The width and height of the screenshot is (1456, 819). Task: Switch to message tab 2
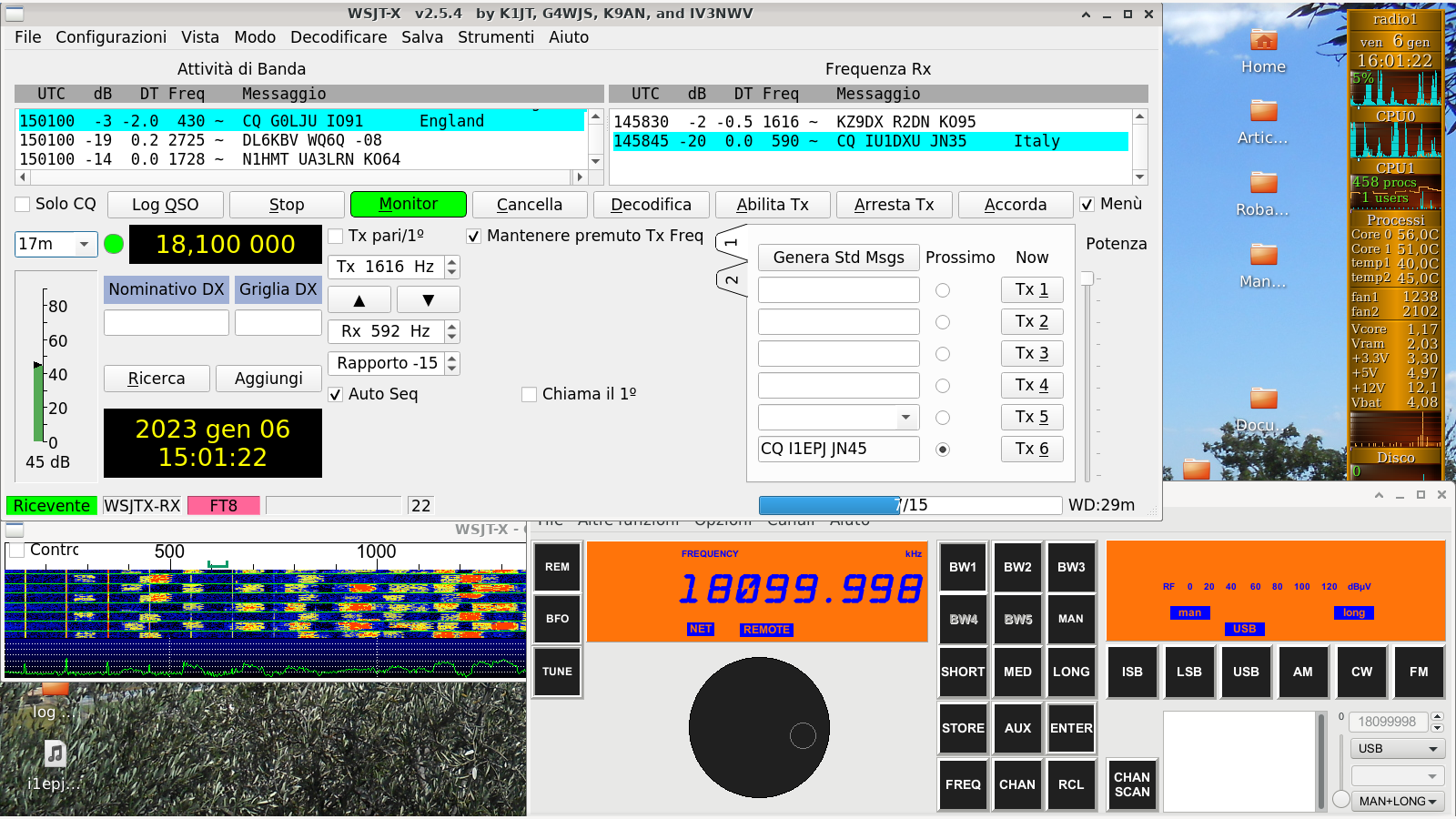pos(732,279)
